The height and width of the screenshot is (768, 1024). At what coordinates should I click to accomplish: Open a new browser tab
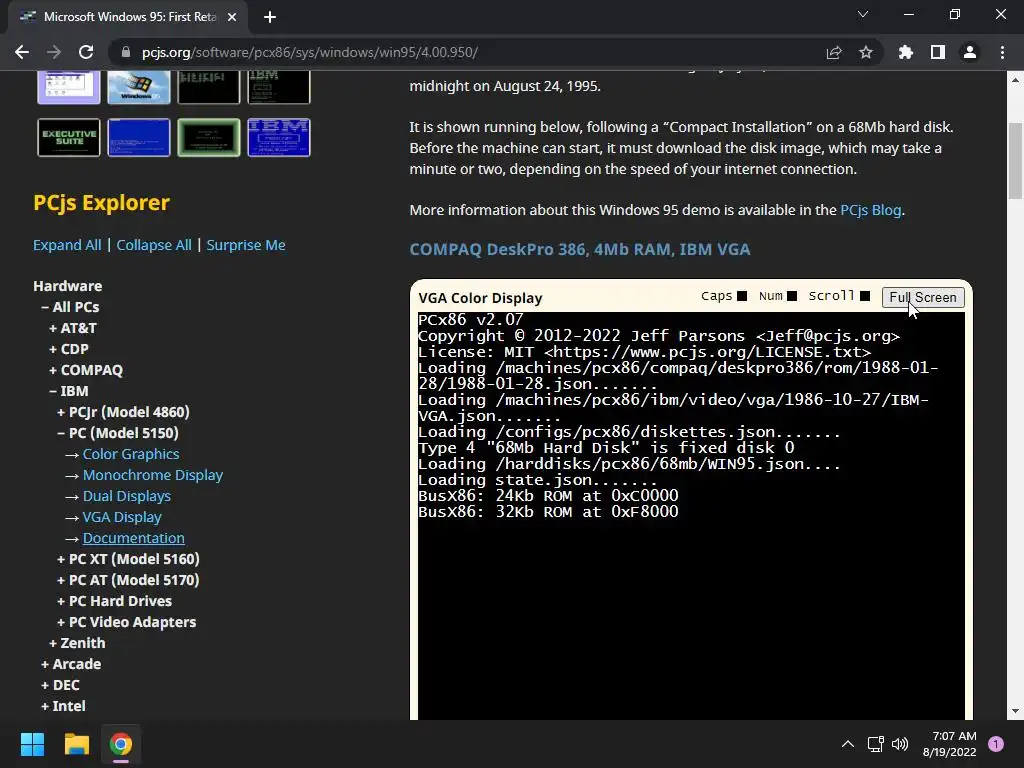[x=270, y=17]
